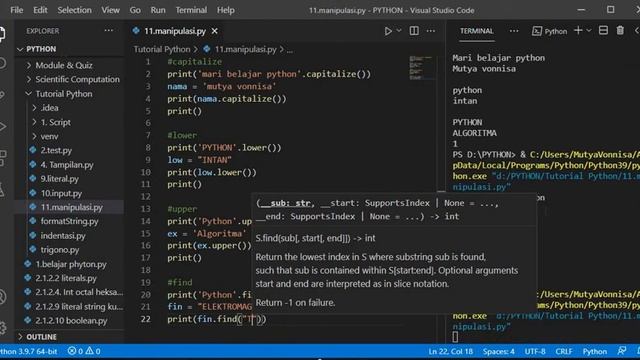Image resolution: width=640 pixels, height=360 pixels.
Task: Select language mode Python in status bar
Action: click(x=594, y=351)
